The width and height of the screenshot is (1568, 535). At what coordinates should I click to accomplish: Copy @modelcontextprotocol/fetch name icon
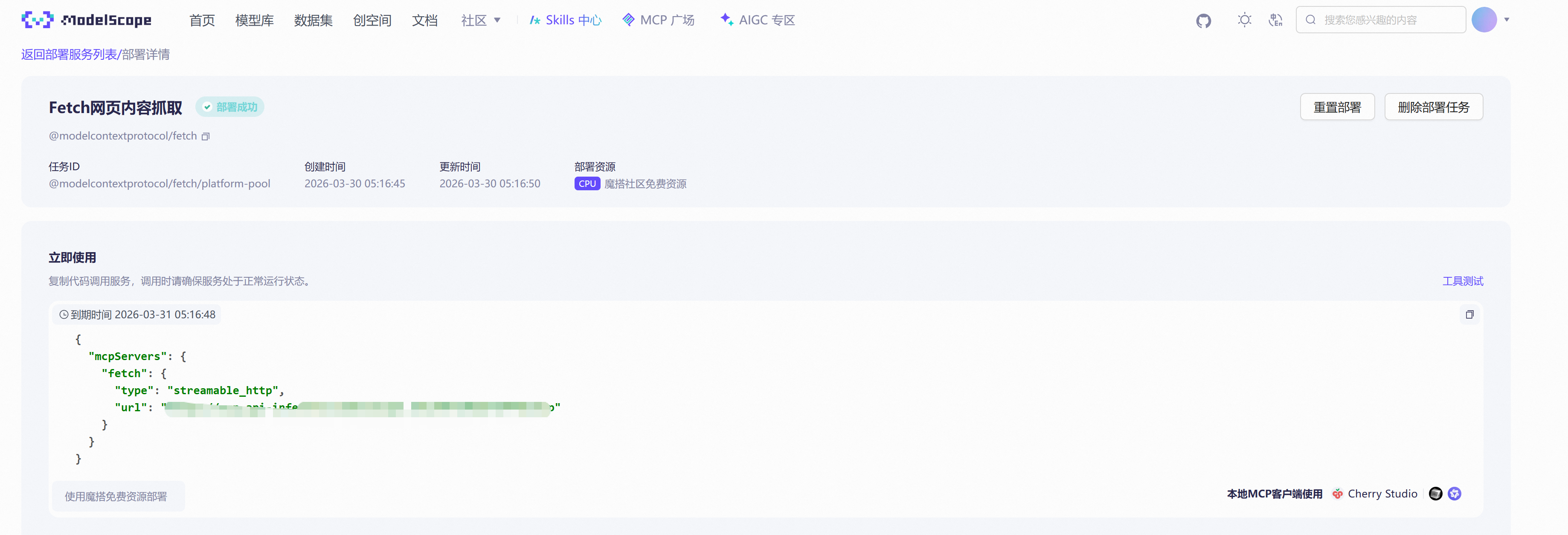pos(206,137)
